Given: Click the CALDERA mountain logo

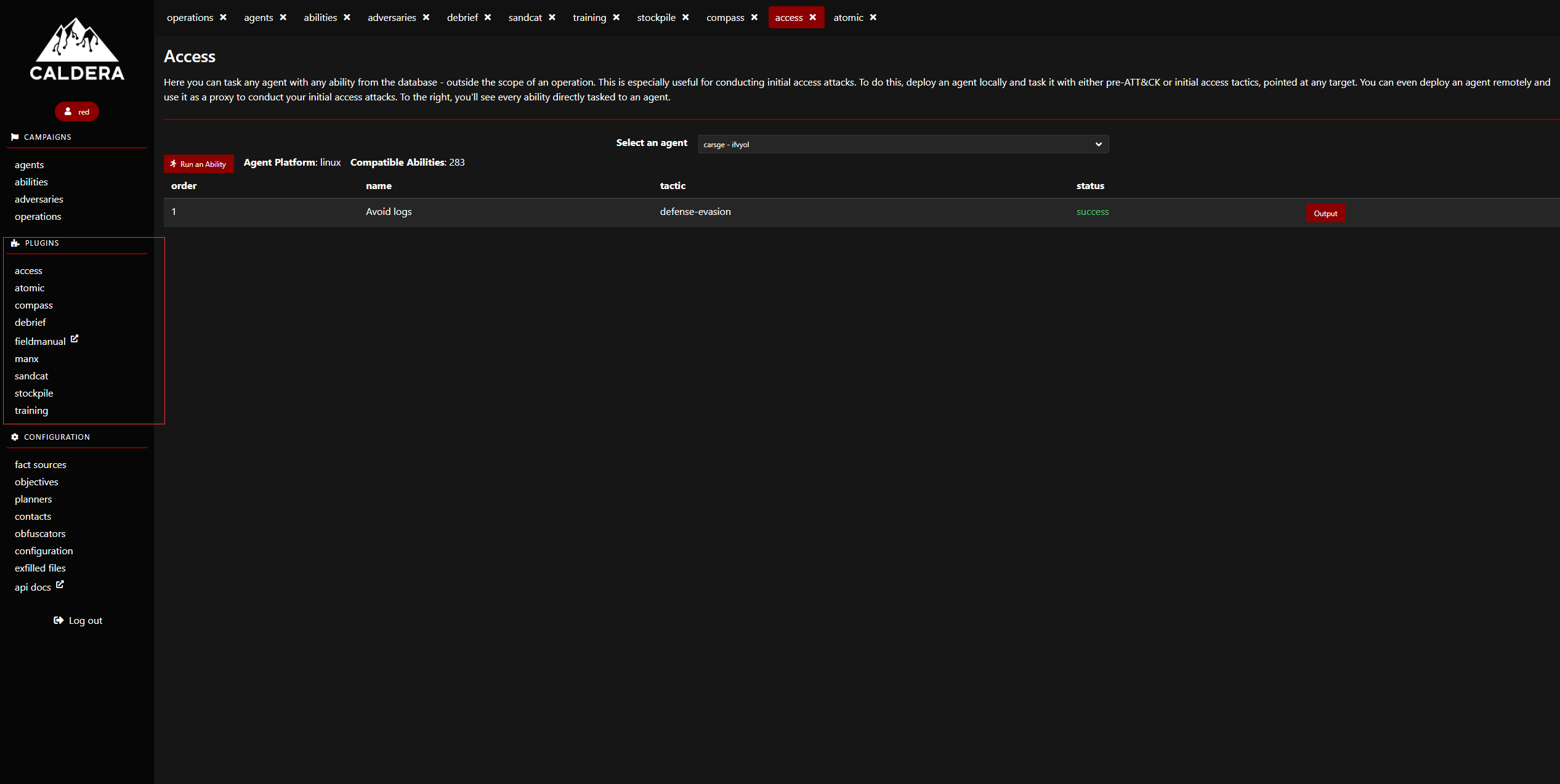Looking at the screenshot, I should tap(77, 49).
